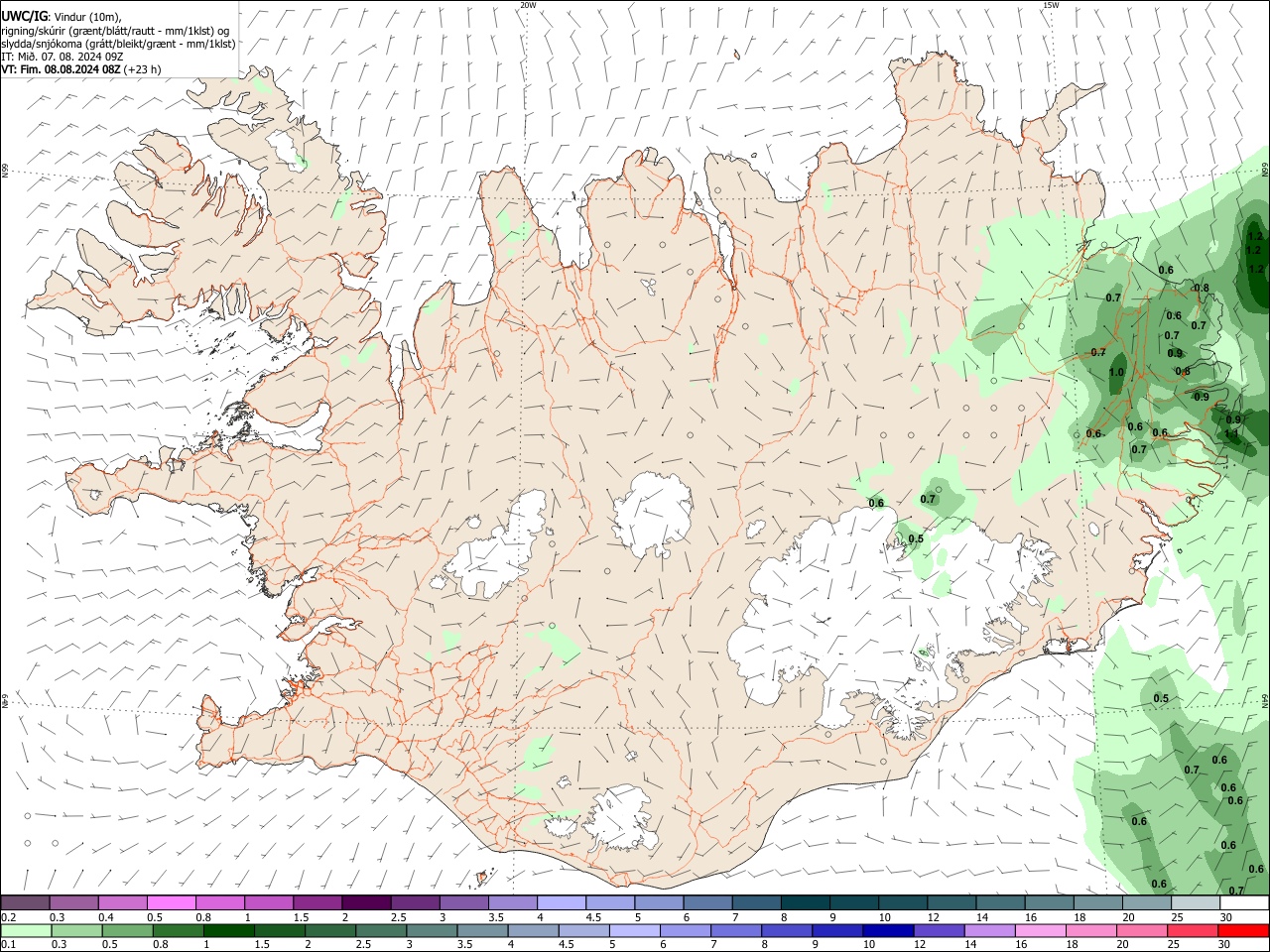This screenshot has height=952, width=1270.
Task: Select darkest purple swatch starting at 2, upper legend
Action: pos(365,902)
